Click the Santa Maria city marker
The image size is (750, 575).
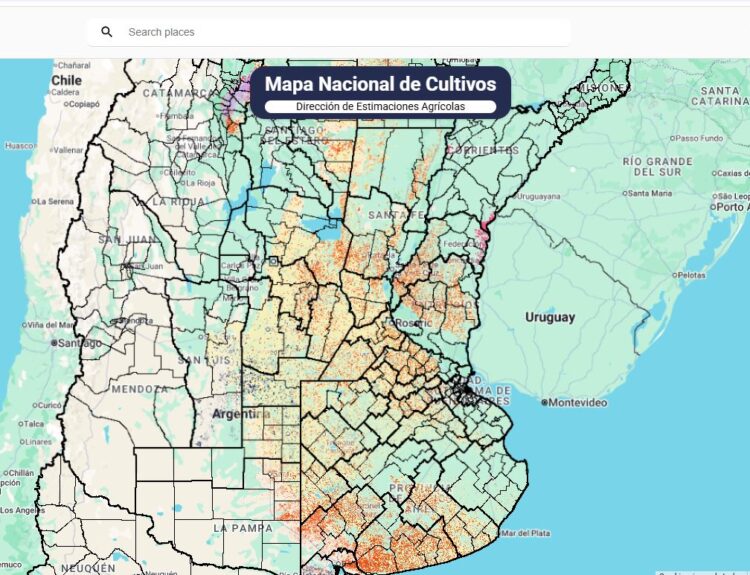tap(625, 193)
